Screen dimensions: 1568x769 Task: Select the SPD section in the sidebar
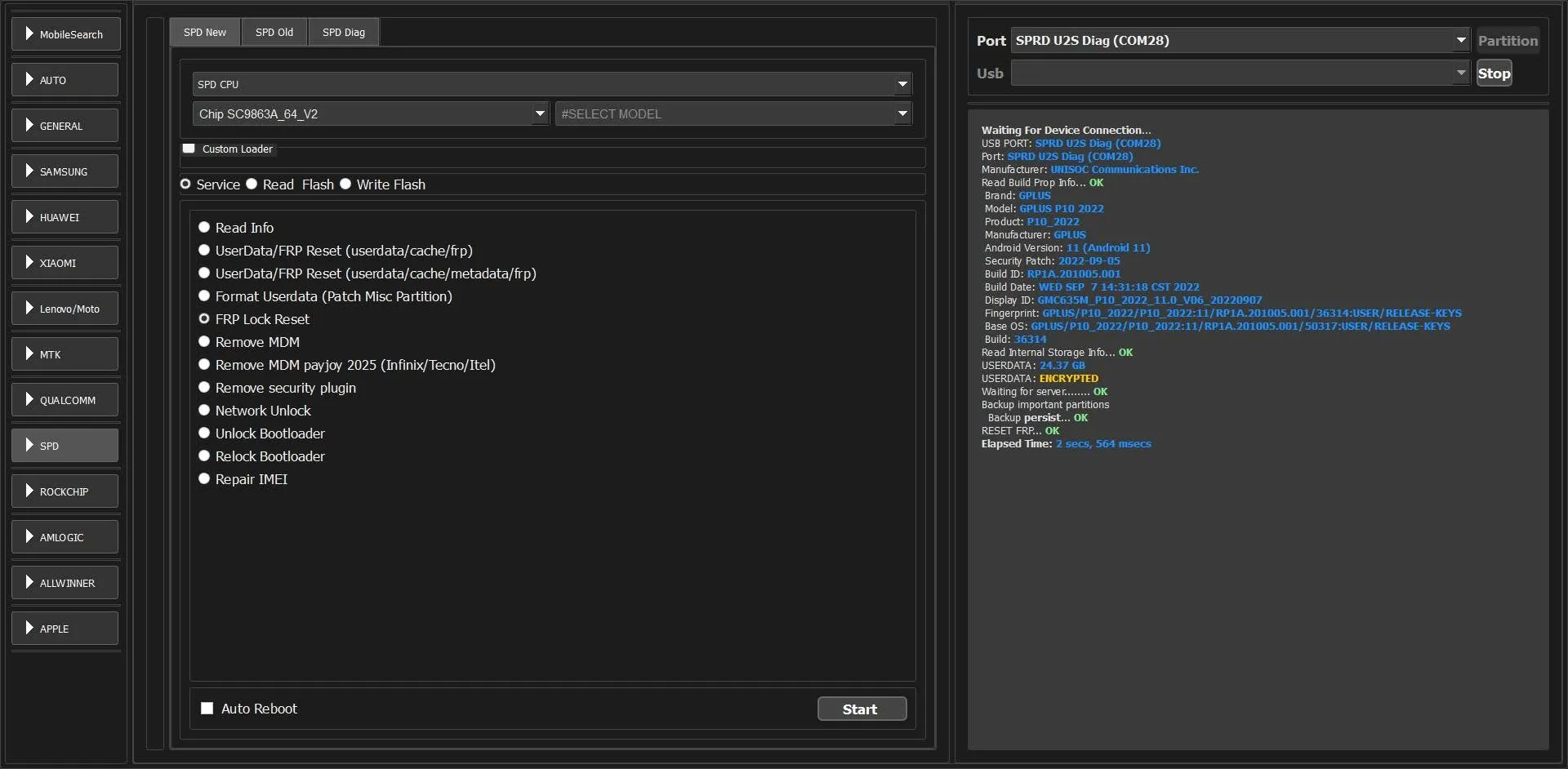[x=66, y=446]
